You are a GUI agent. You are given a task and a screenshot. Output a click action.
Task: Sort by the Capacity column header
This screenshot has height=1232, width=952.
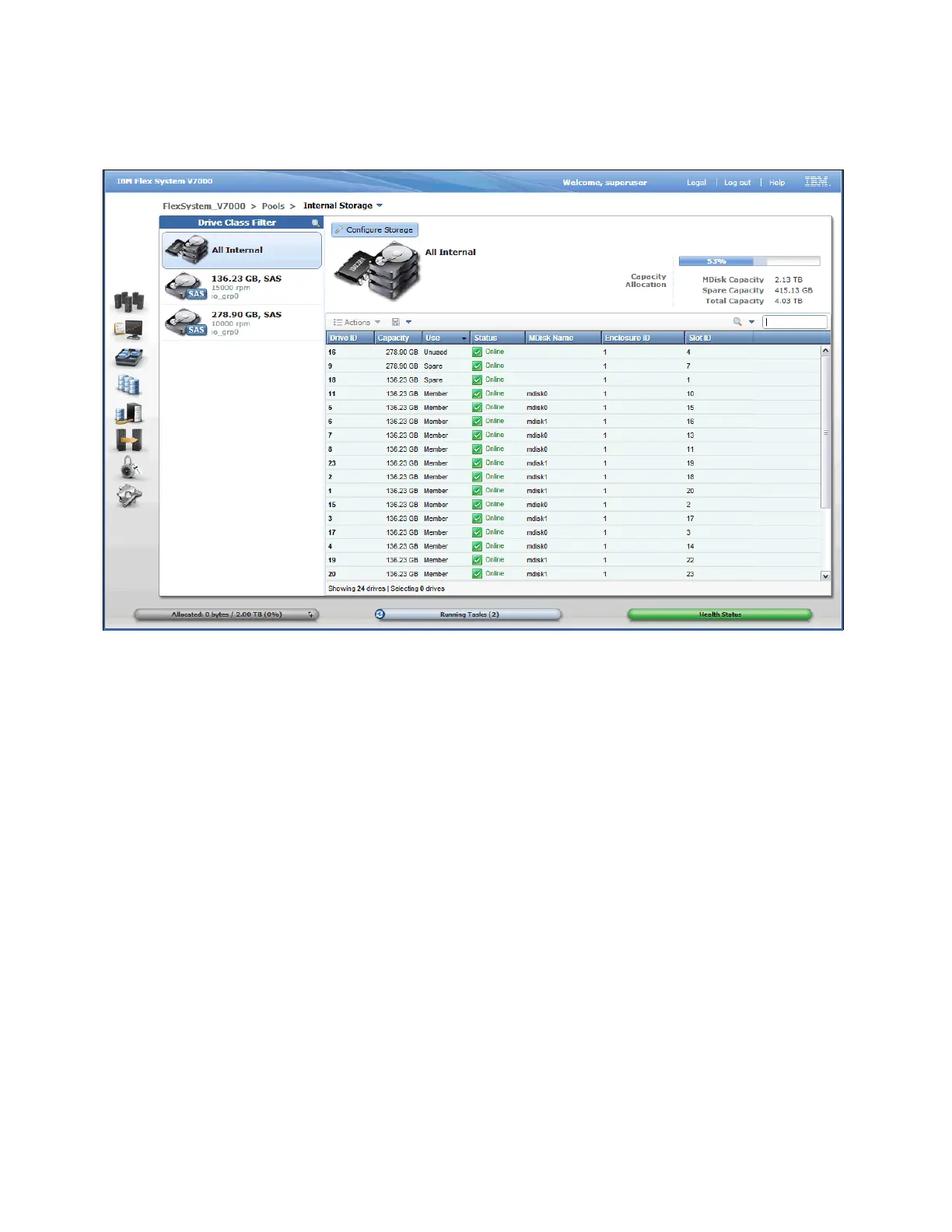(397, 338)
